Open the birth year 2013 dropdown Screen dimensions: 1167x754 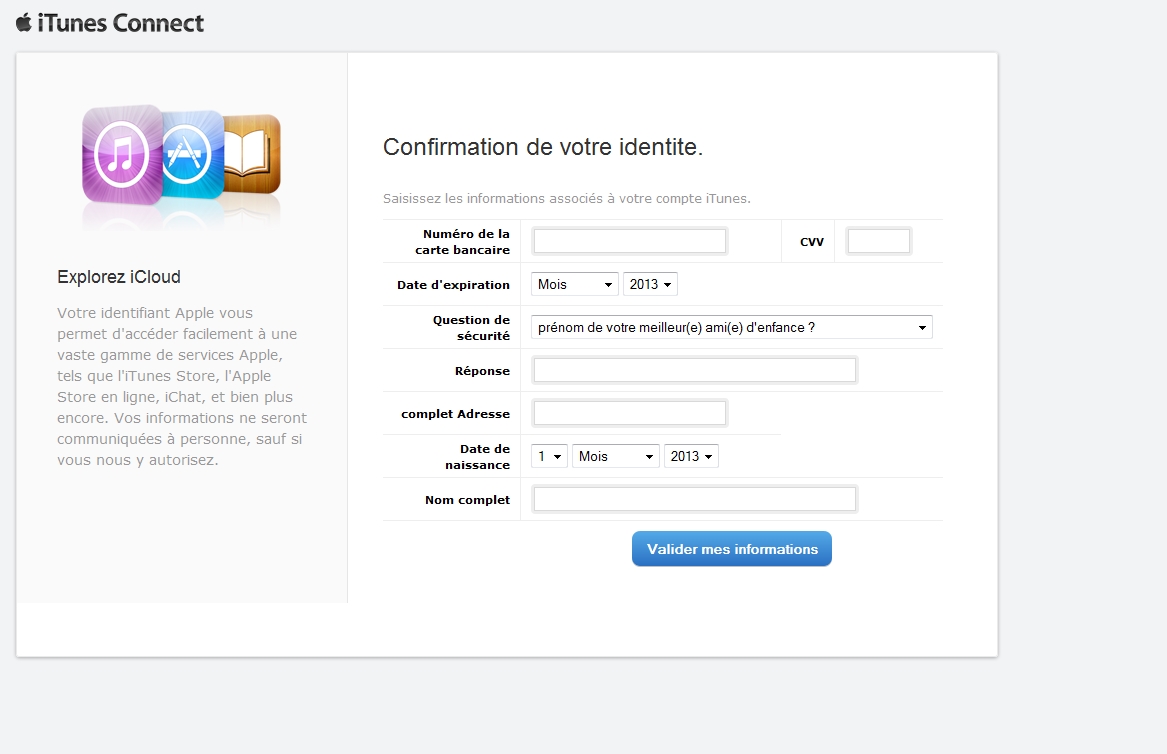(x=691, y=456)
